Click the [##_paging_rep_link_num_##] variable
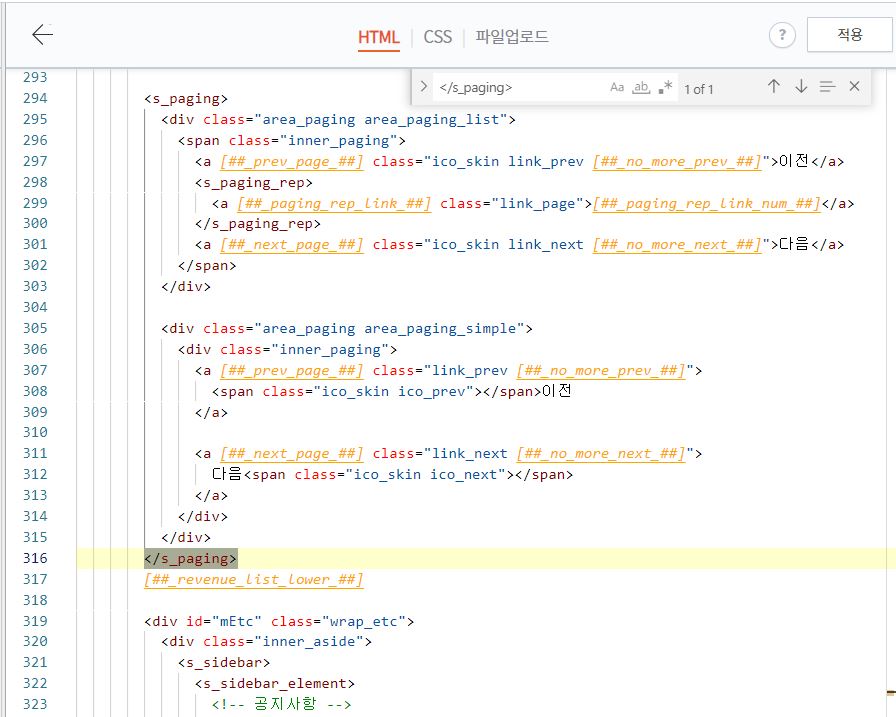The height and width of the screenshot is (717, 896). click(x=707, y=204)
